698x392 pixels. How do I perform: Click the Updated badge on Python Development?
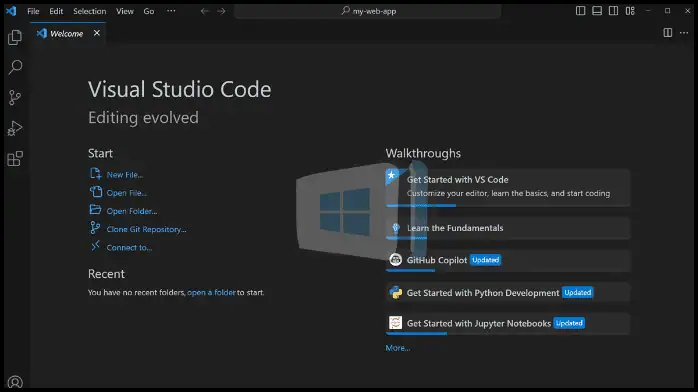click(577, 292)
